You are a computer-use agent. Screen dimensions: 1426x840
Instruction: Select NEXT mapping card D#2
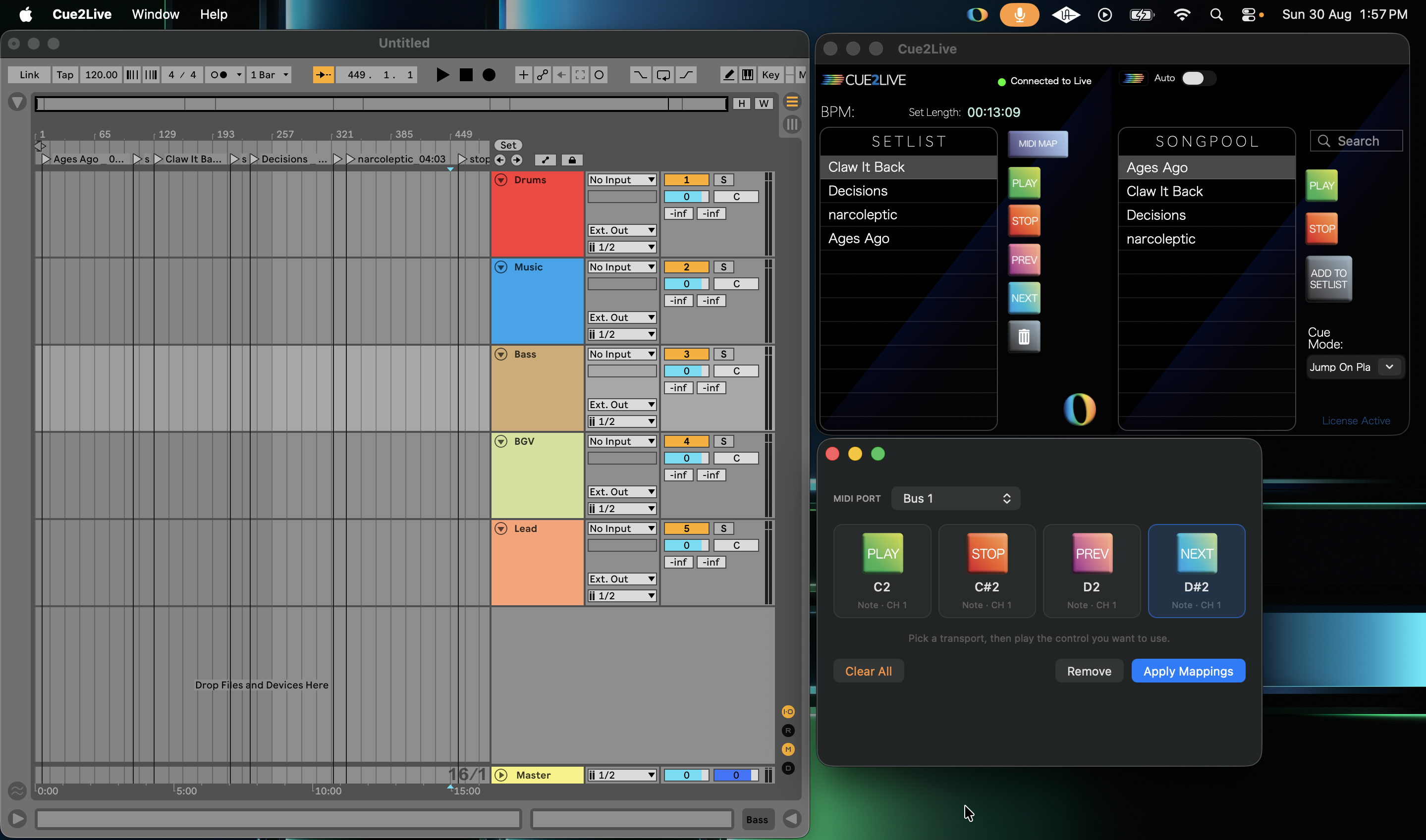click(x=1196, y=571)
